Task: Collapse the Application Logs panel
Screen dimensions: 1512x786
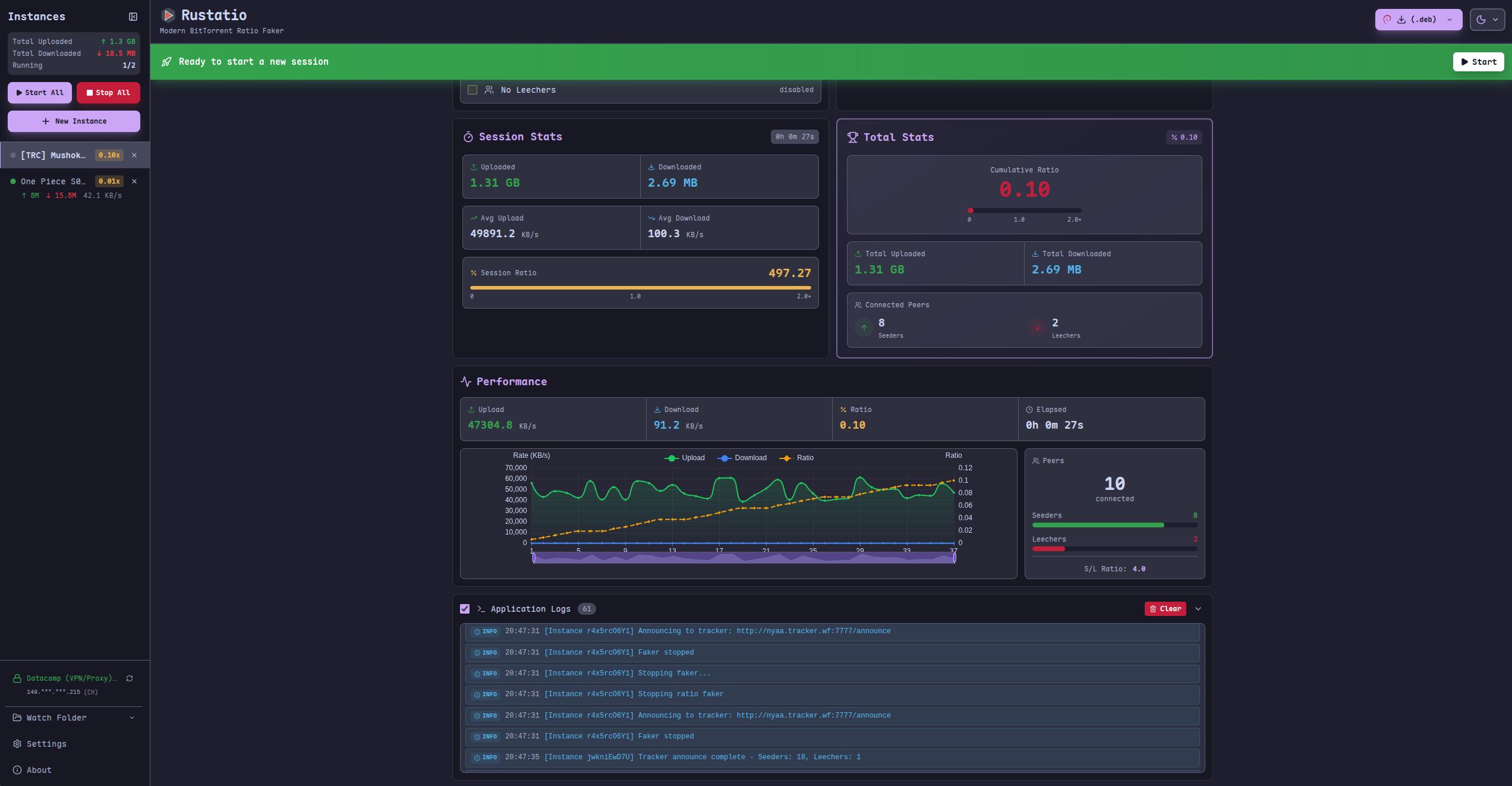Action: [1198, 609]
